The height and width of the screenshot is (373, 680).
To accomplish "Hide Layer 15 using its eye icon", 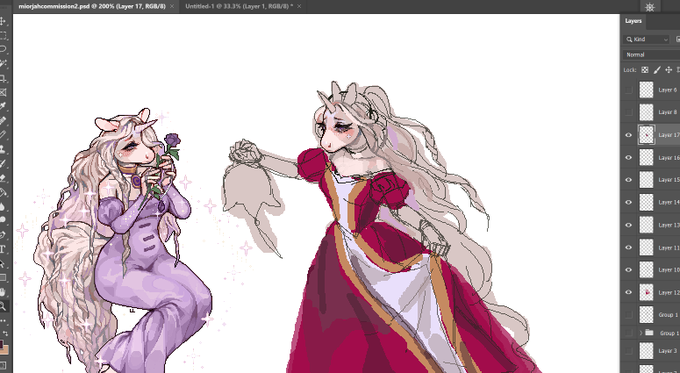I will (x=628, y=180).
